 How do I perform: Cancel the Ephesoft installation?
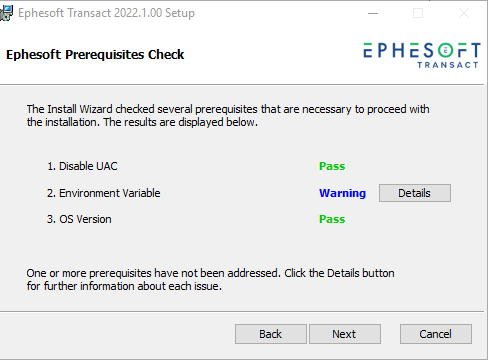pos(436,334)
